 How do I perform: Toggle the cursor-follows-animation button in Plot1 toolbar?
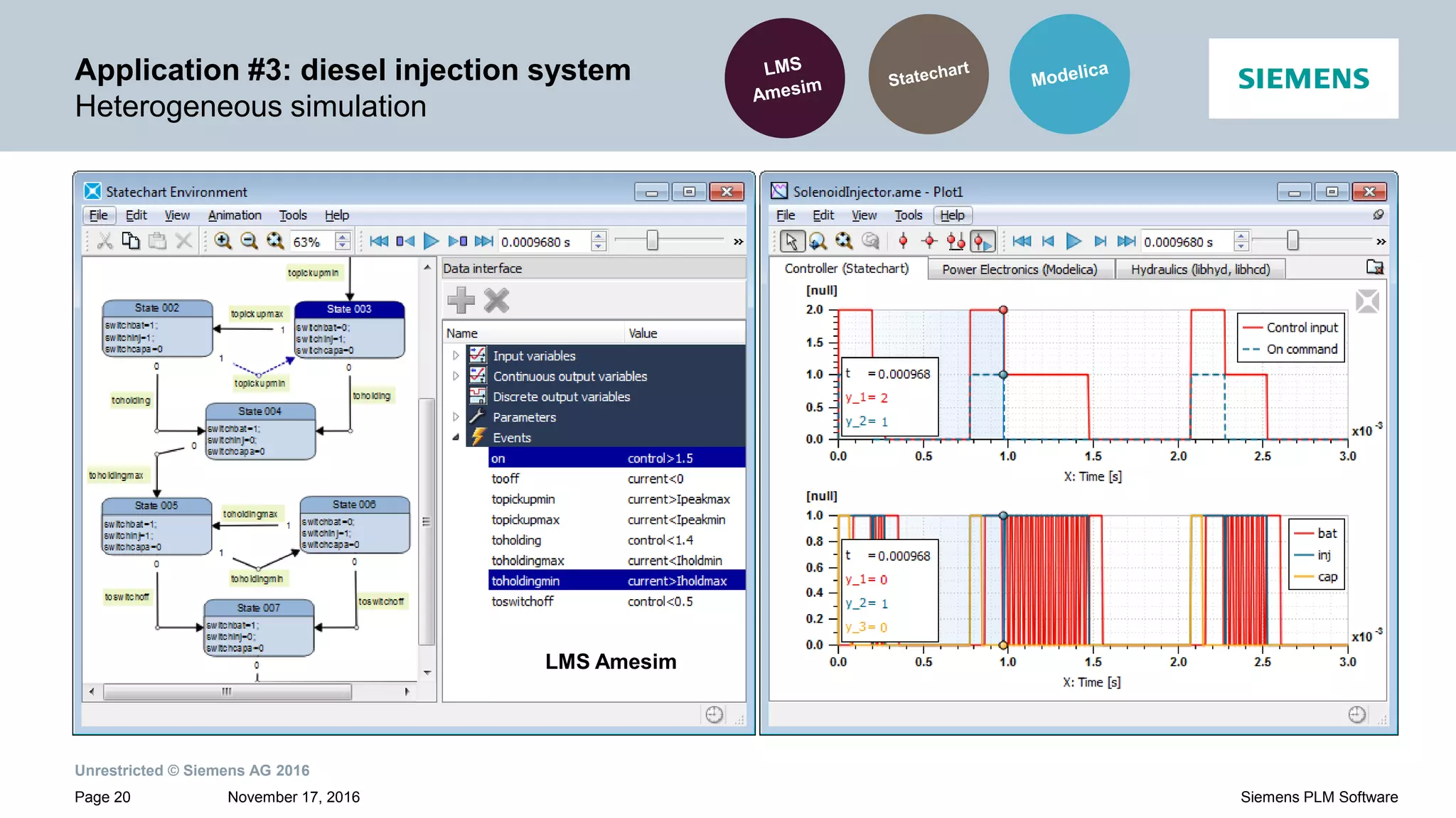[x=983, y=242]
